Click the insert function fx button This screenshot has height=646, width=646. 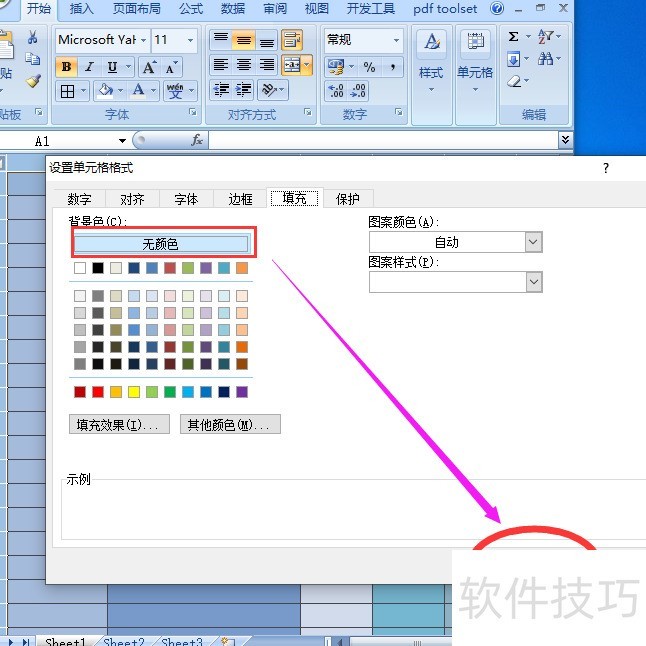pyautogui.click(x=197, y=140)
